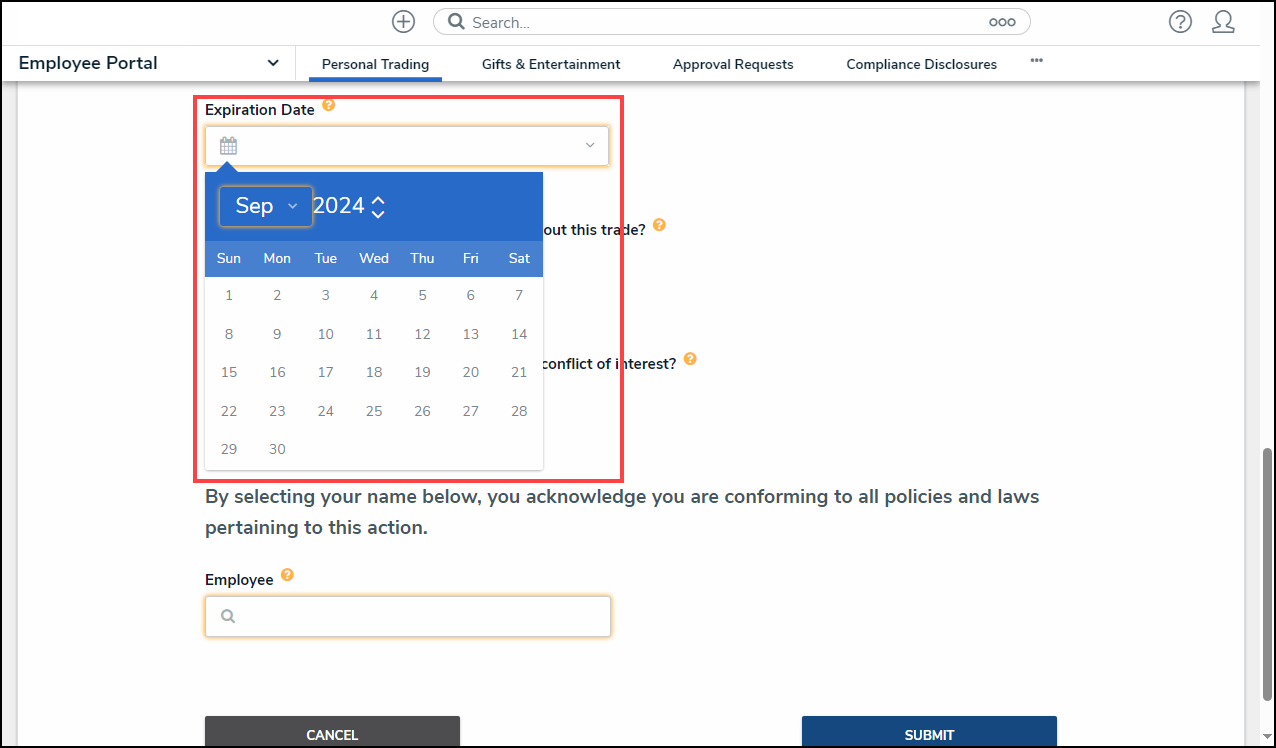This screenshot has height=748, width=1276.
Task: Open the Help question mark icon
Action: coord(1180,22)
